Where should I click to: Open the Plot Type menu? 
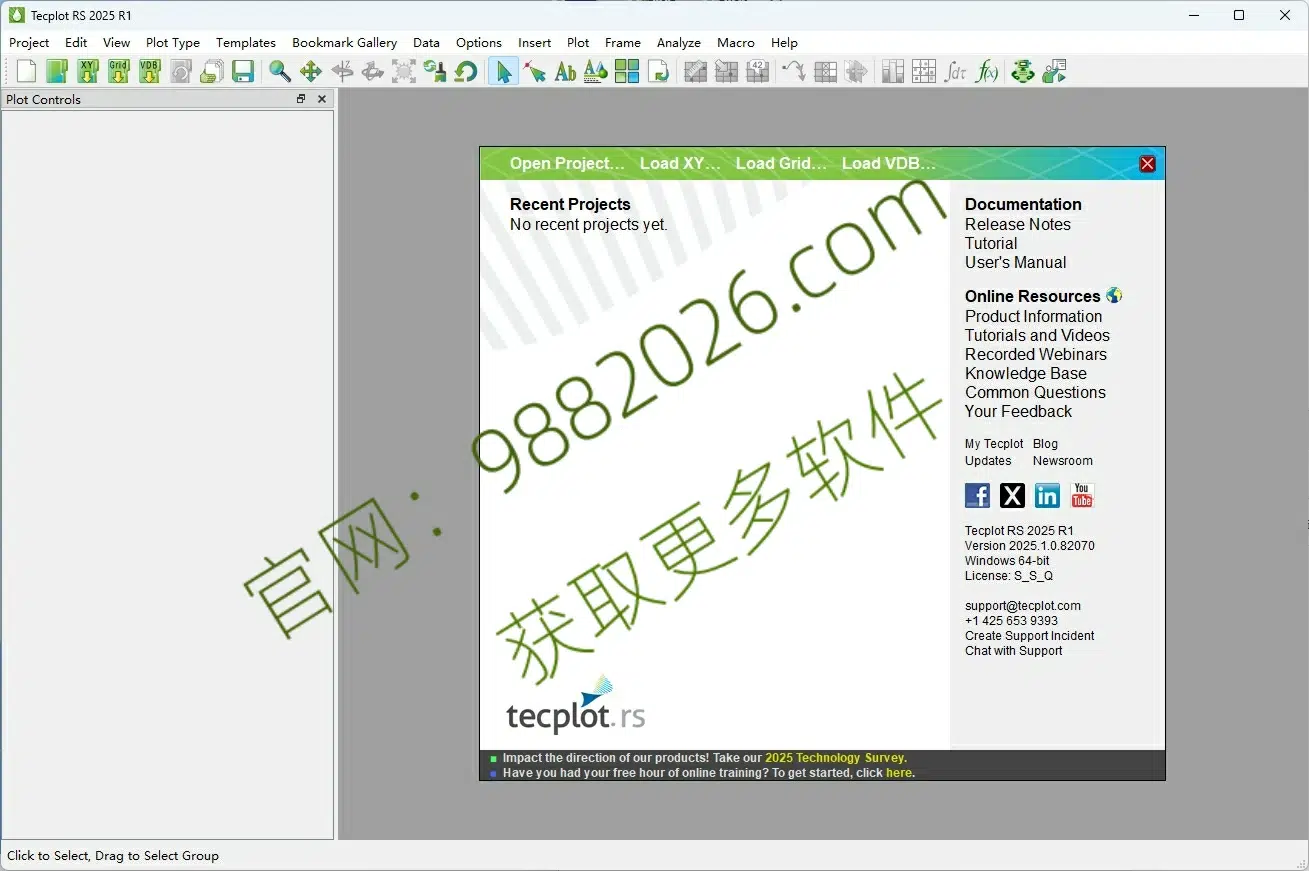[x=173, y=43]
